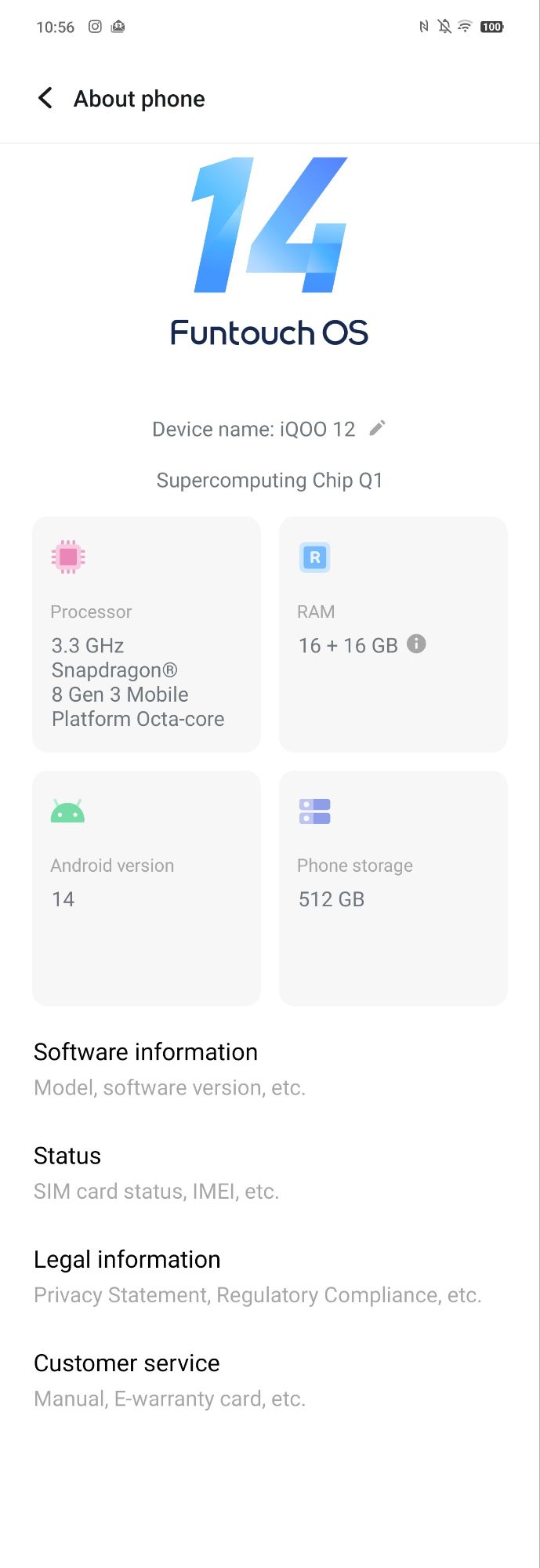The image size is (540, 1568).
Task: Tap the phone storage drive icon
Action: pos(315,811)
